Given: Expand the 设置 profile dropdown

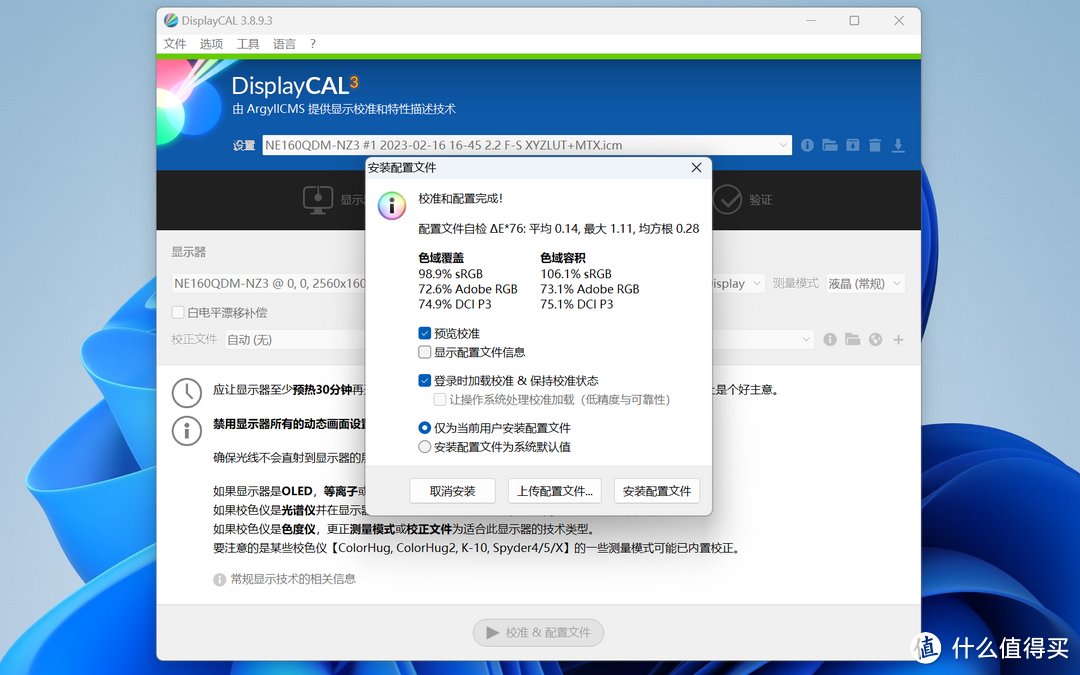Looking at the screenshot, I should point(783,145).
